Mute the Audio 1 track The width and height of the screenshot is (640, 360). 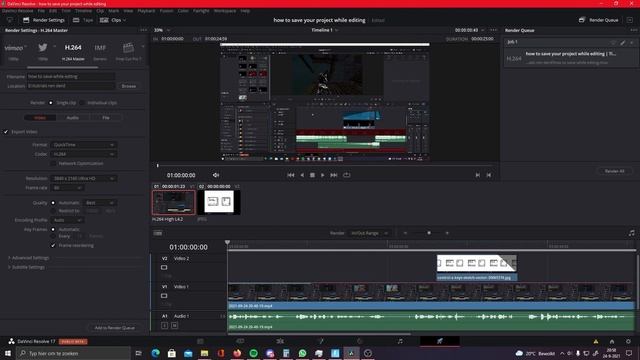174,325
